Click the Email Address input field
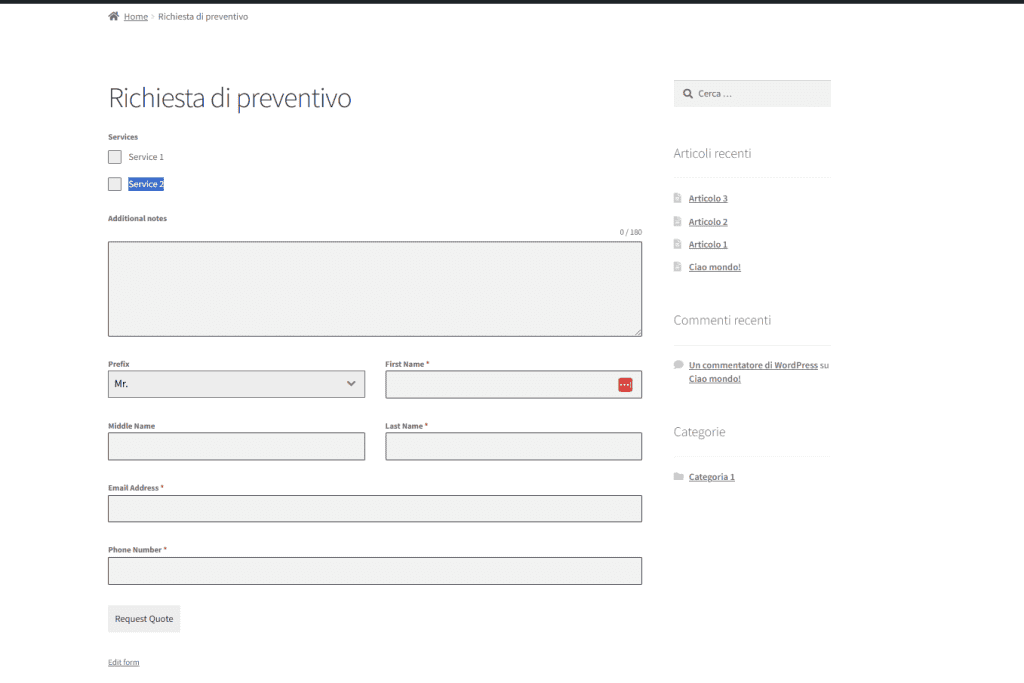The image size is (1024, 683). click(374, 508)
